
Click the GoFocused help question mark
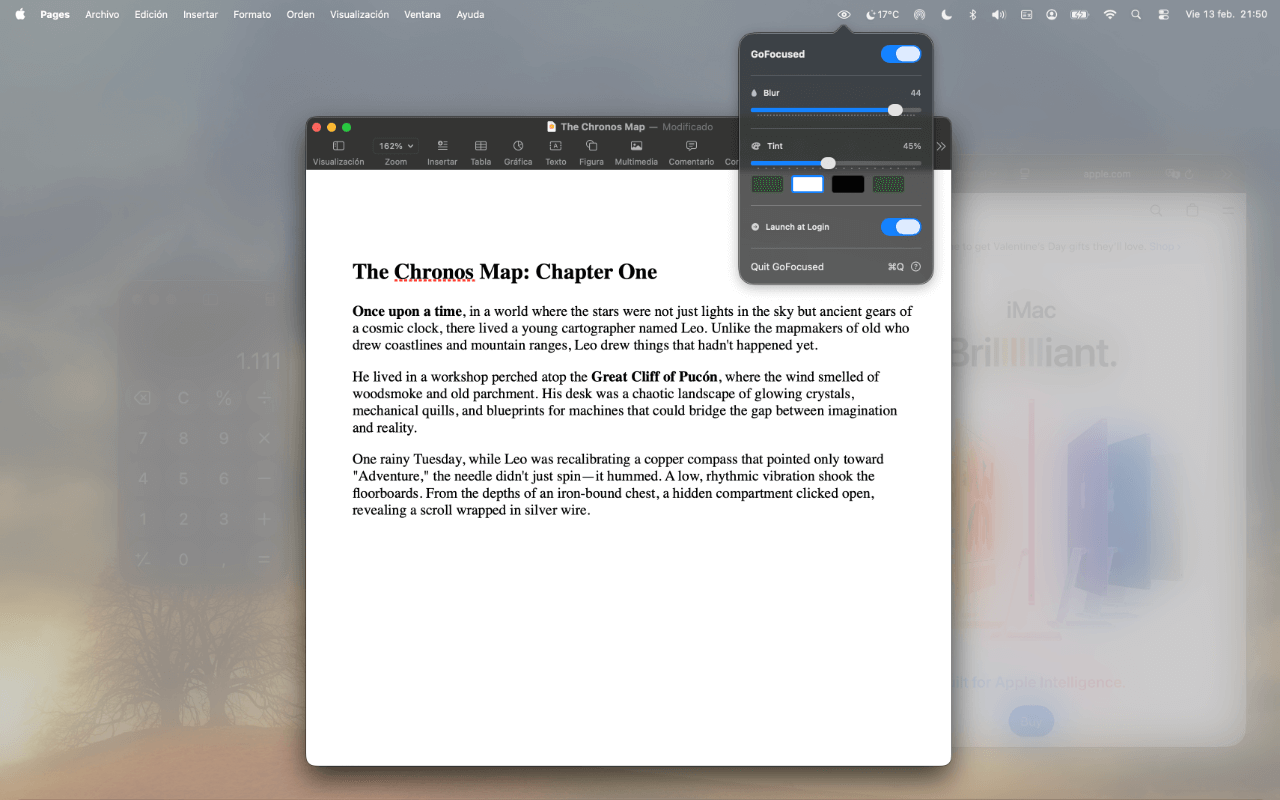point(915,267)
